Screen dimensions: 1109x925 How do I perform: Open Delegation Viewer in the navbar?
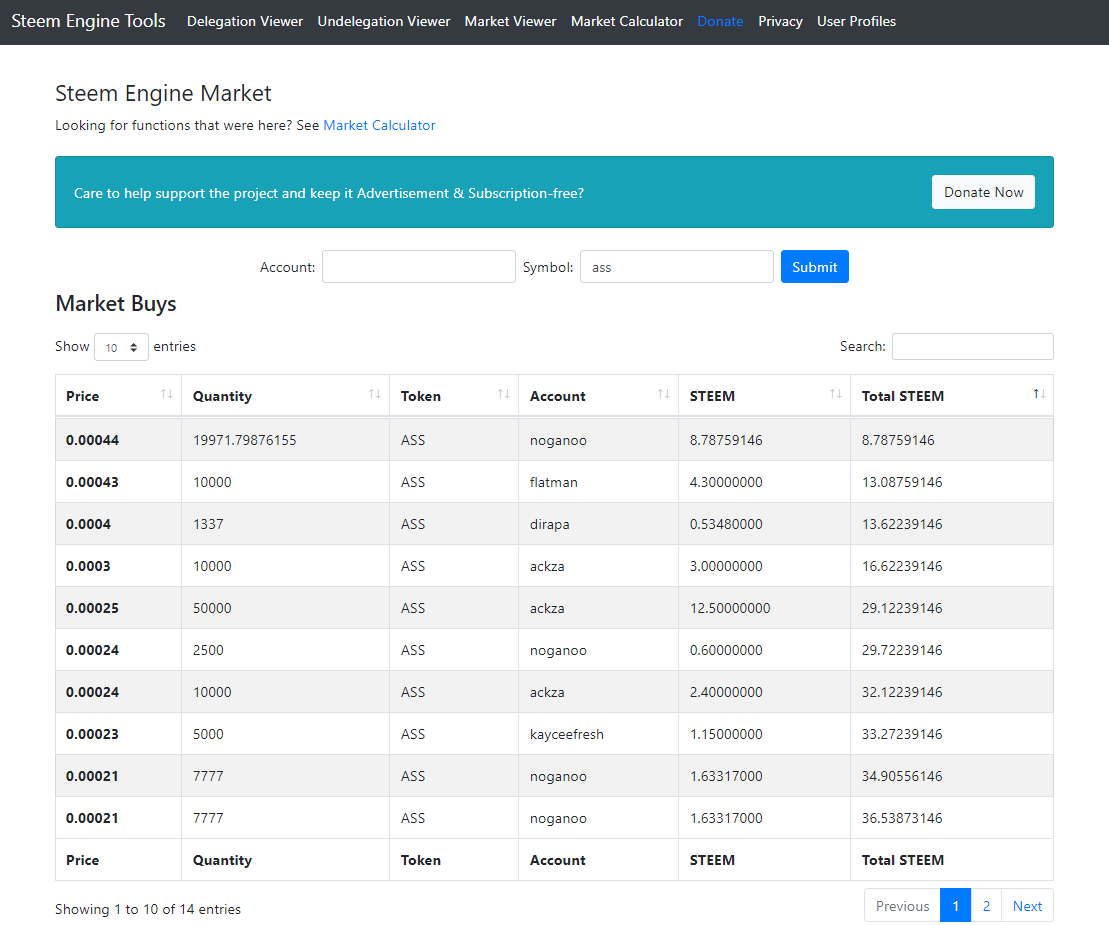pyautogui.click(x=245, y=21)
